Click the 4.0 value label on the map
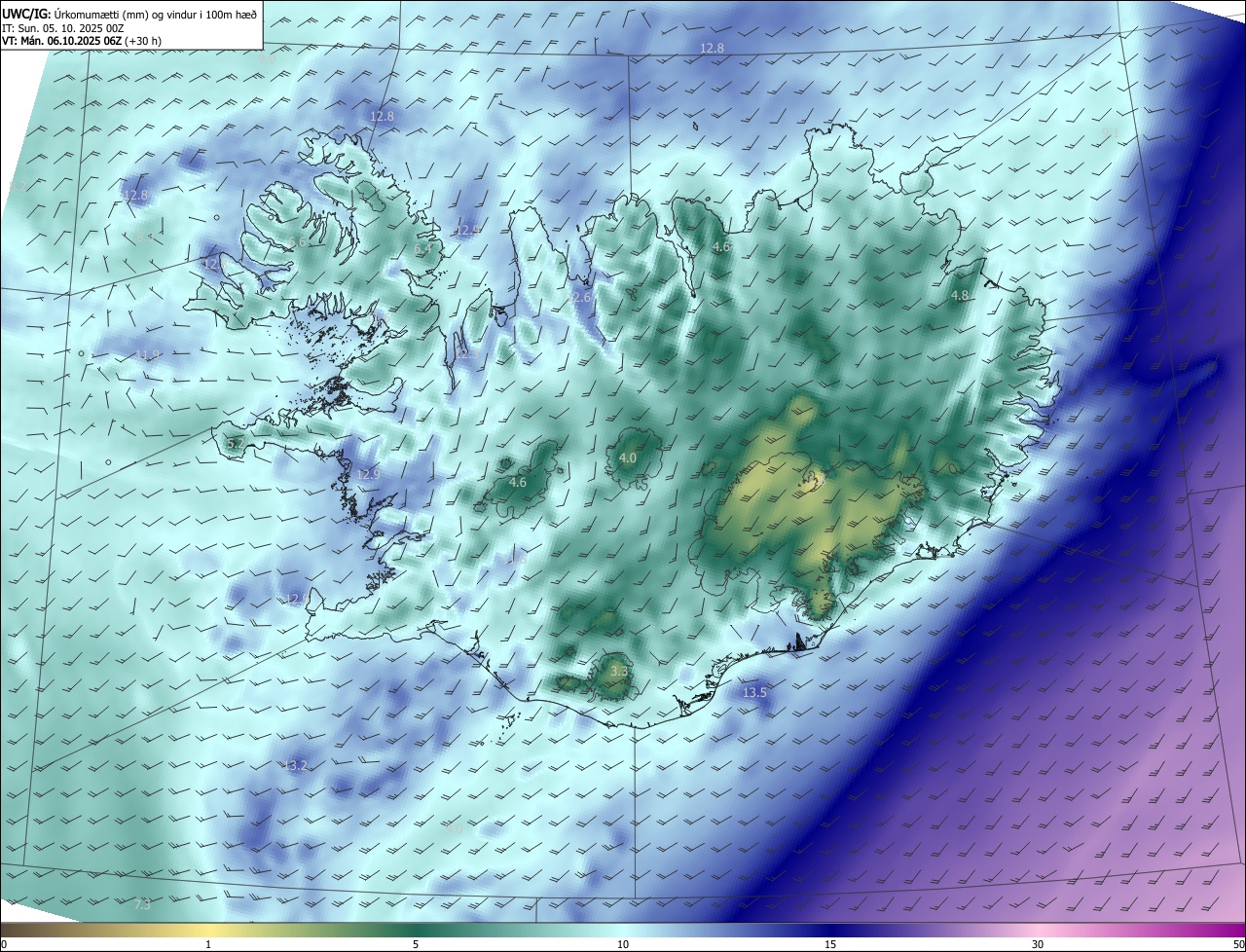The height and width of the screenshot is (952, 1246). point(628,458)
